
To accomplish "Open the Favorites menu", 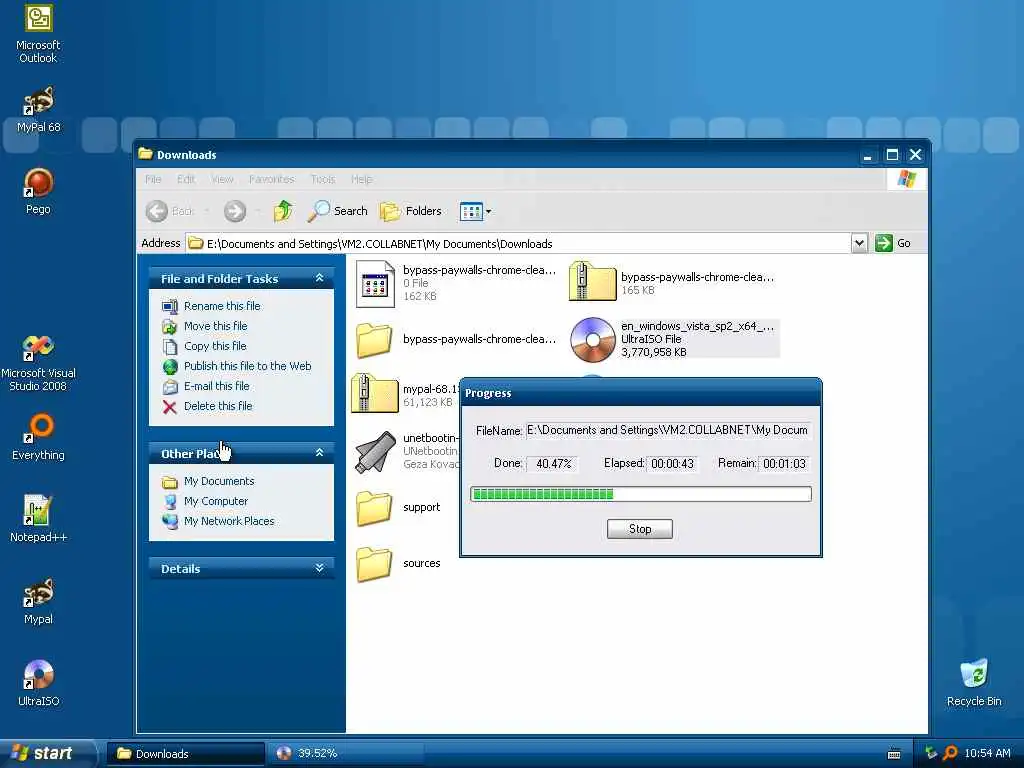I will coord(271,179).
